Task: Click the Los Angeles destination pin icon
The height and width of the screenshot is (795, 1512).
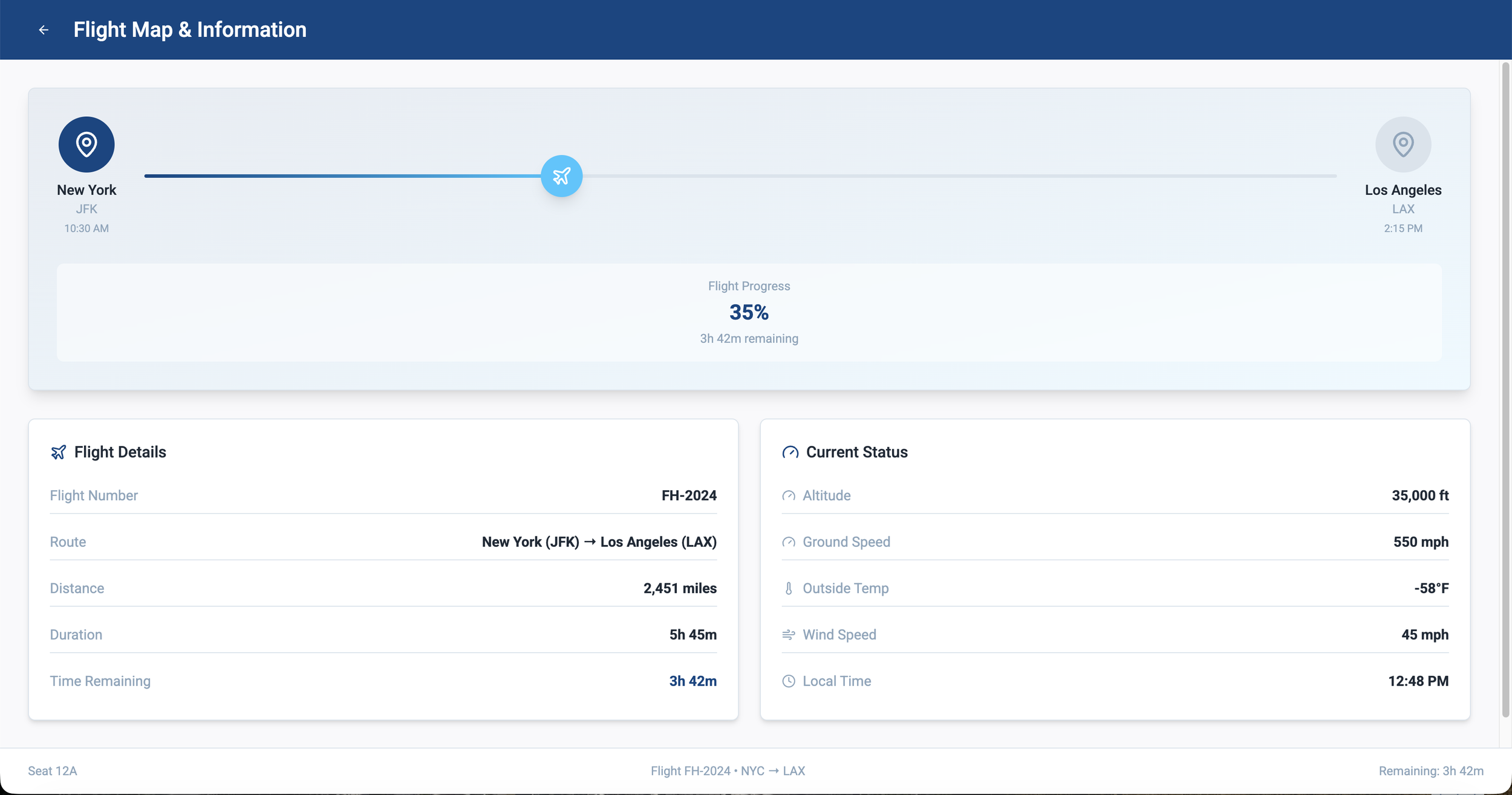Action: click(1403, 145)
